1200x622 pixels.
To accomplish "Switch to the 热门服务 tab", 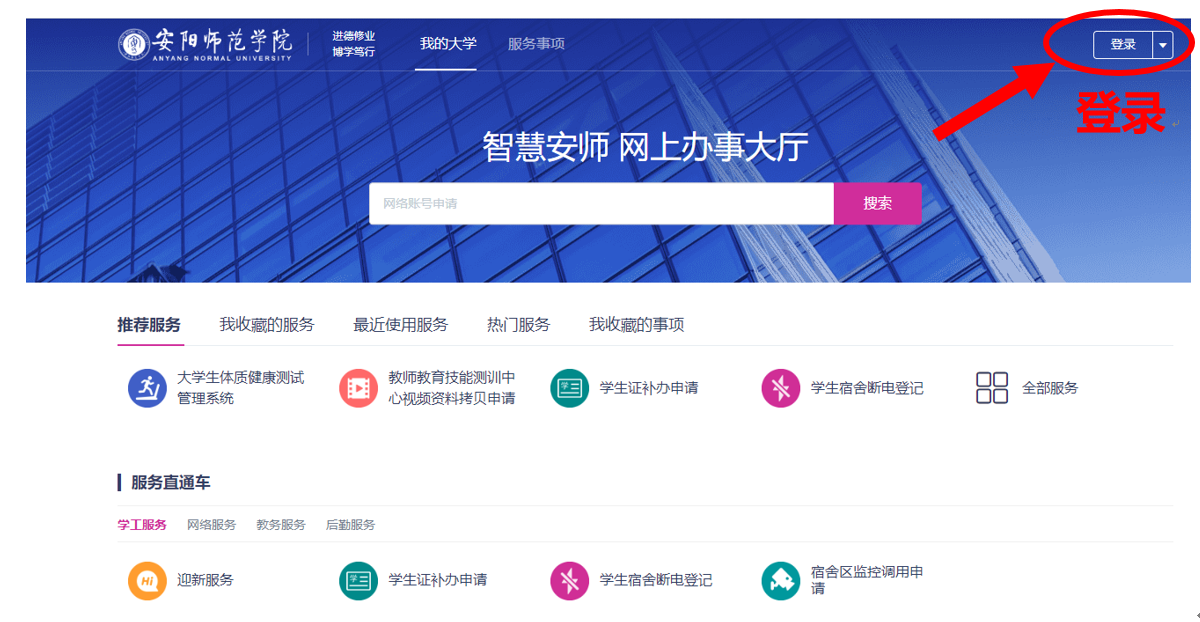I will (518, 325).
